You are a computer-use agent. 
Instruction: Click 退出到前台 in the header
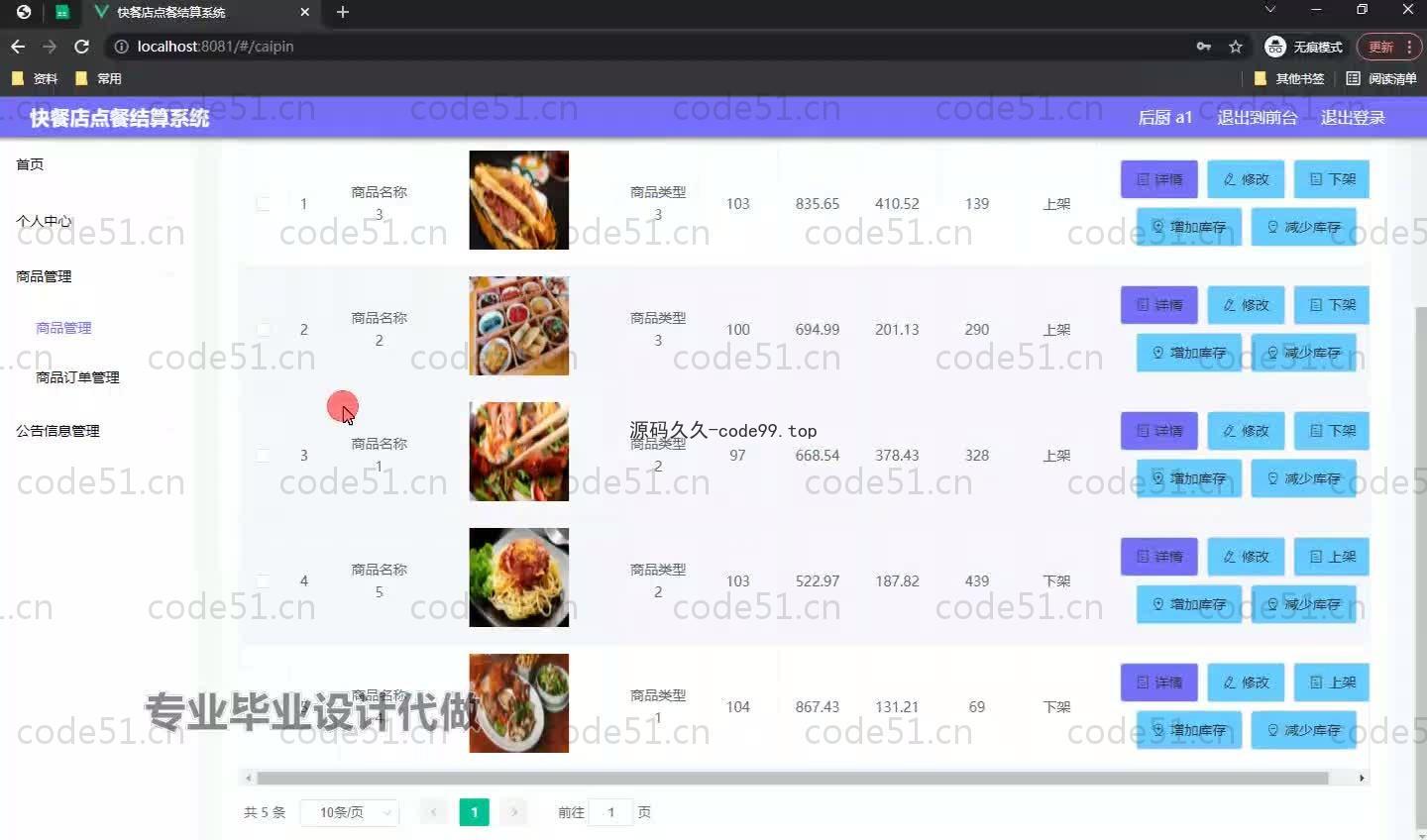pyautogui.click(x=1257, y=118)
